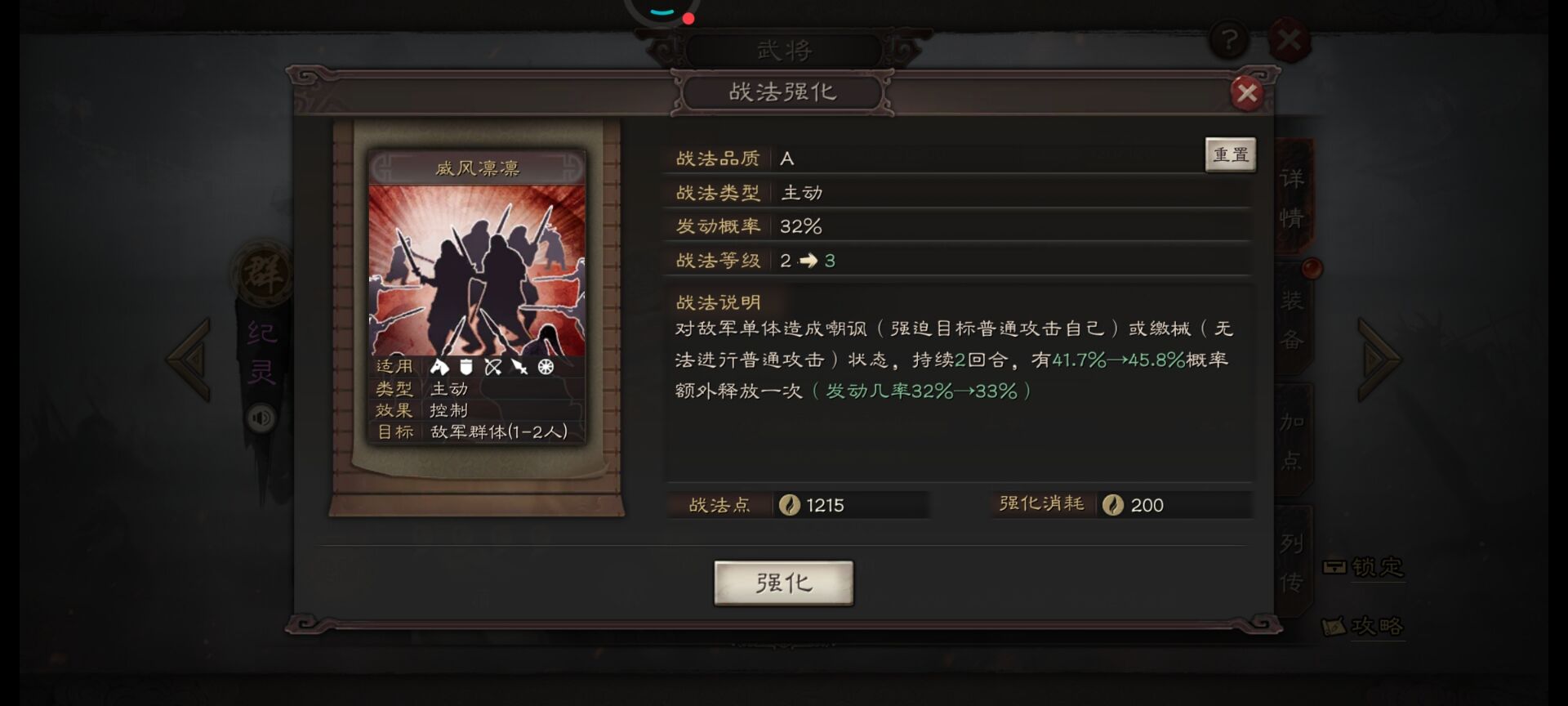Go to next general with right arrow

pyautogui.click(x=1379, y=359)
